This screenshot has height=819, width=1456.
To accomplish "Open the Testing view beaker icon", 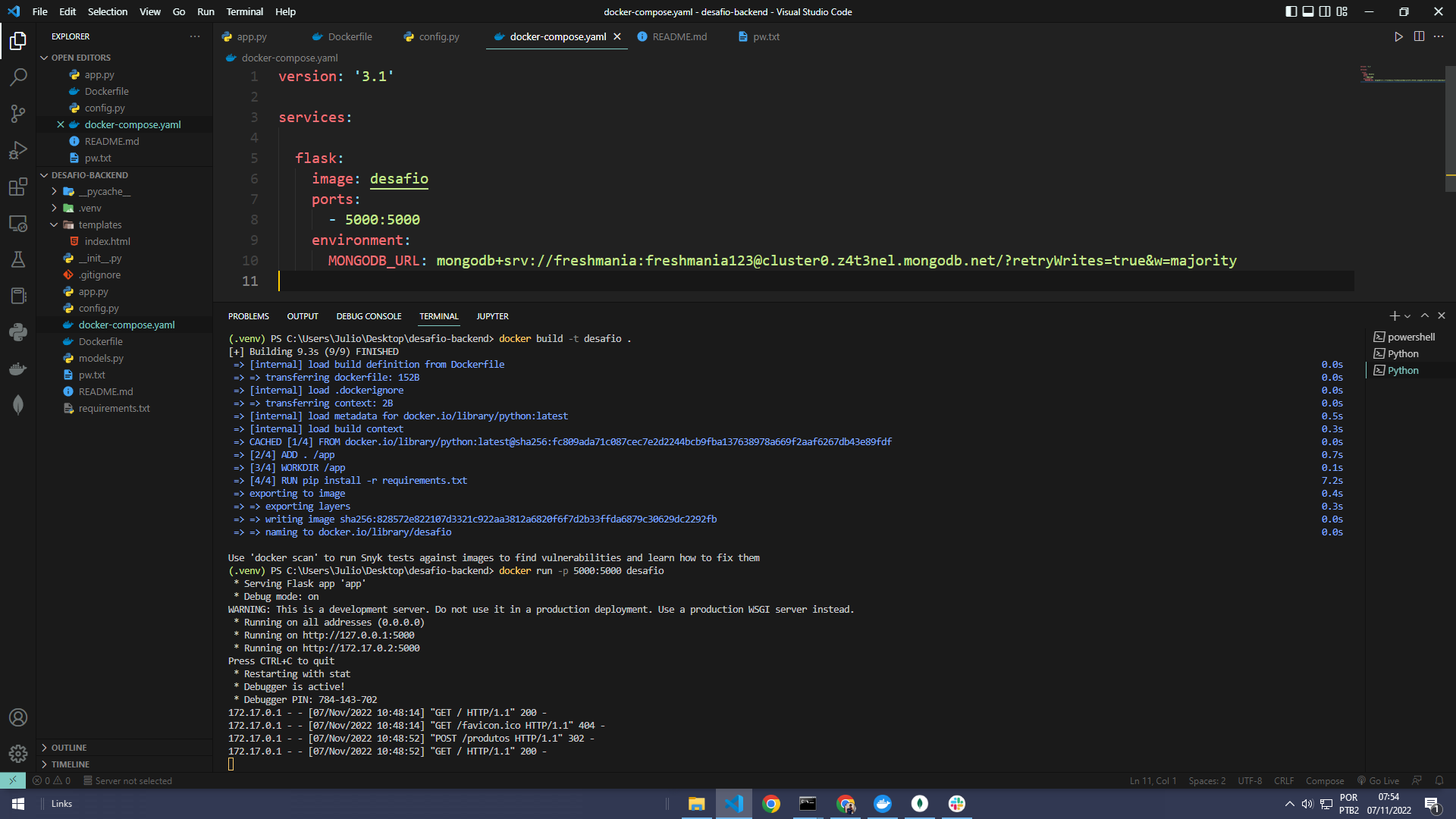I will click(x=18, y=259).
